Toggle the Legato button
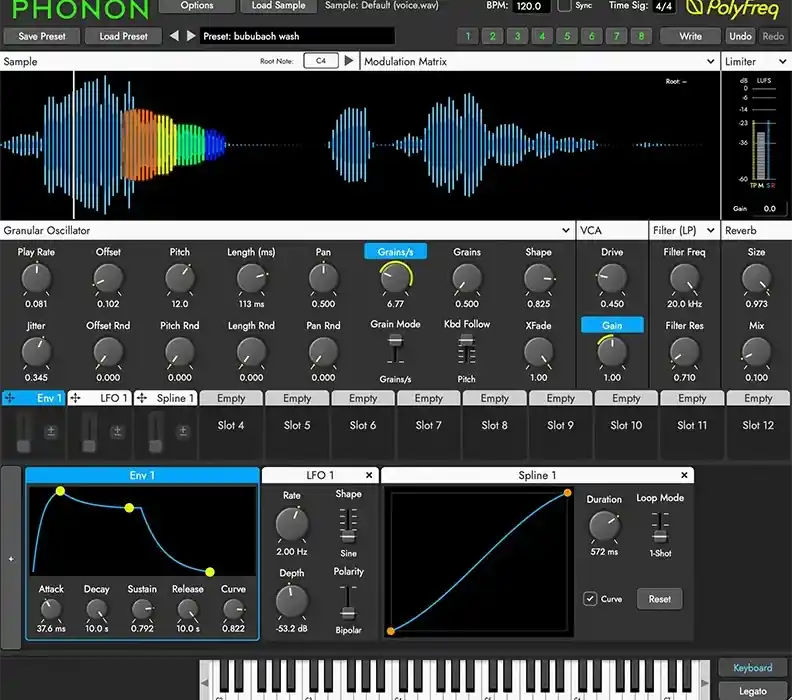 point(753,691)
